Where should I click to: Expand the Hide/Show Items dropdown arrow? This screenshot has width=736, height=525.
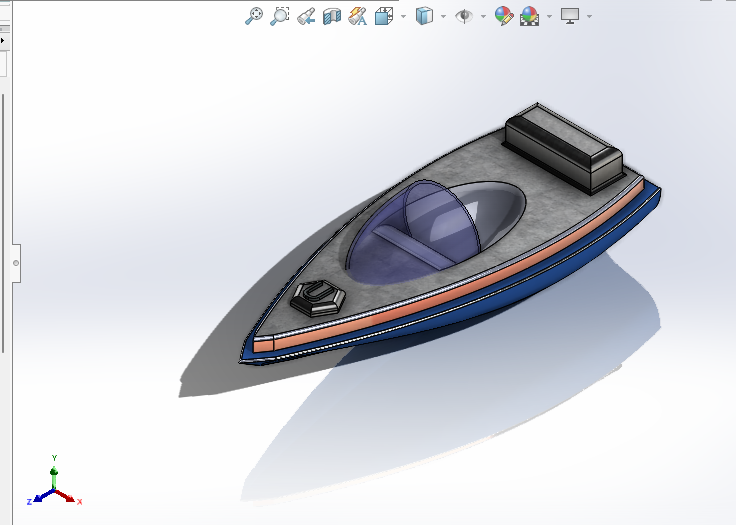point(483,16)
